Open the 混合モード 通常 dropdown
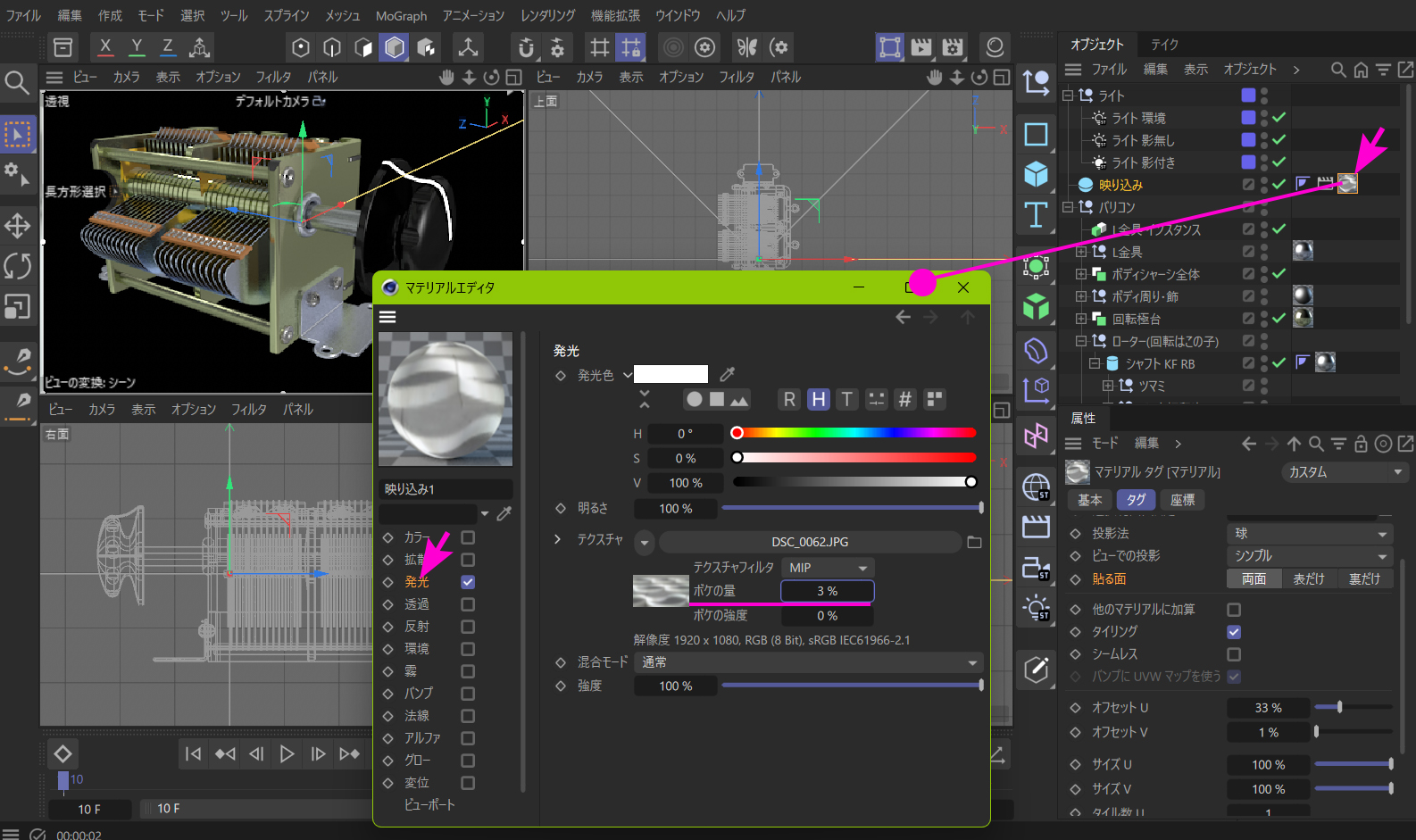The height and width of the screenshot is (840, 1416). point(808,662)
